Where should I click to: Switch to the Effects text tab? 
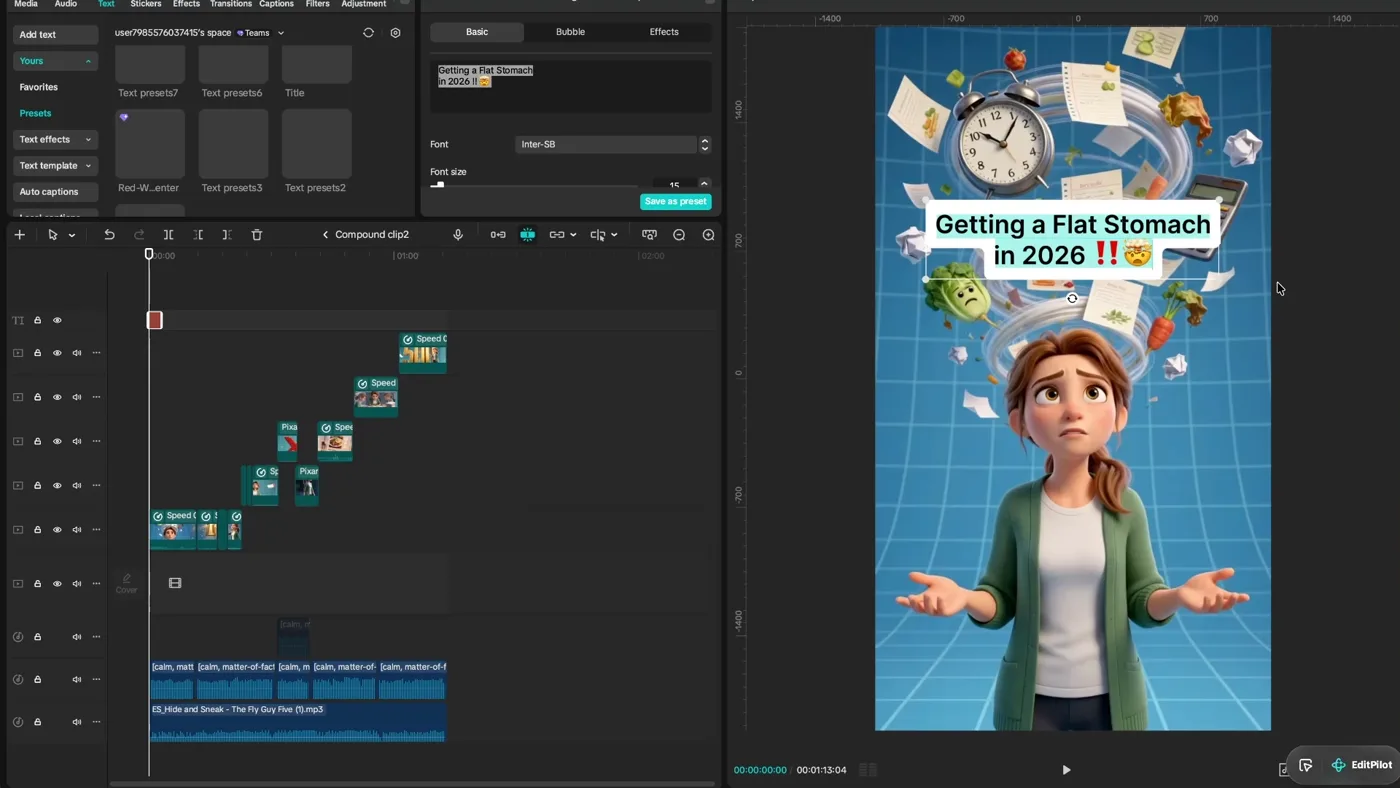664,32
